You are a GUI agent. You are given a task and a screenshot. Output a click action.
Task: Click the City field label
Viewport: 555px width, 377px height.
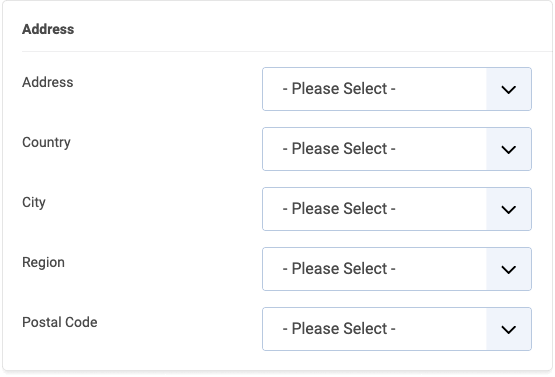click(x=34, y=202)
